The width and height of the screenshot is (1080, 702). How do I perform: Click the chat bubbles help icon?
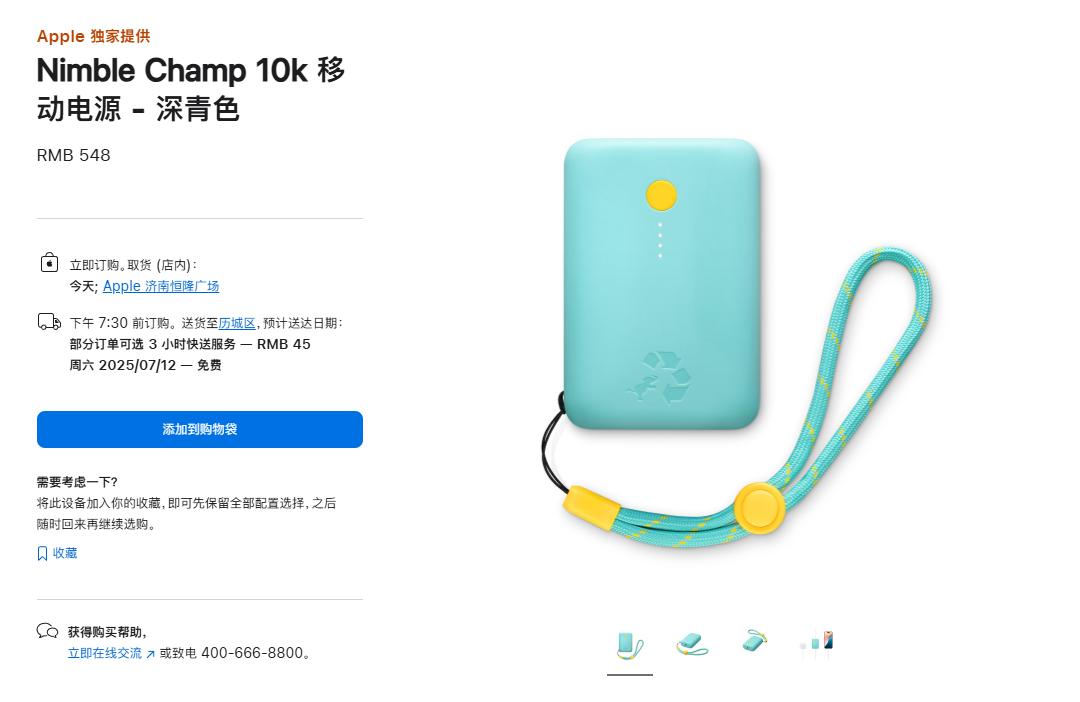pos(48,630)
